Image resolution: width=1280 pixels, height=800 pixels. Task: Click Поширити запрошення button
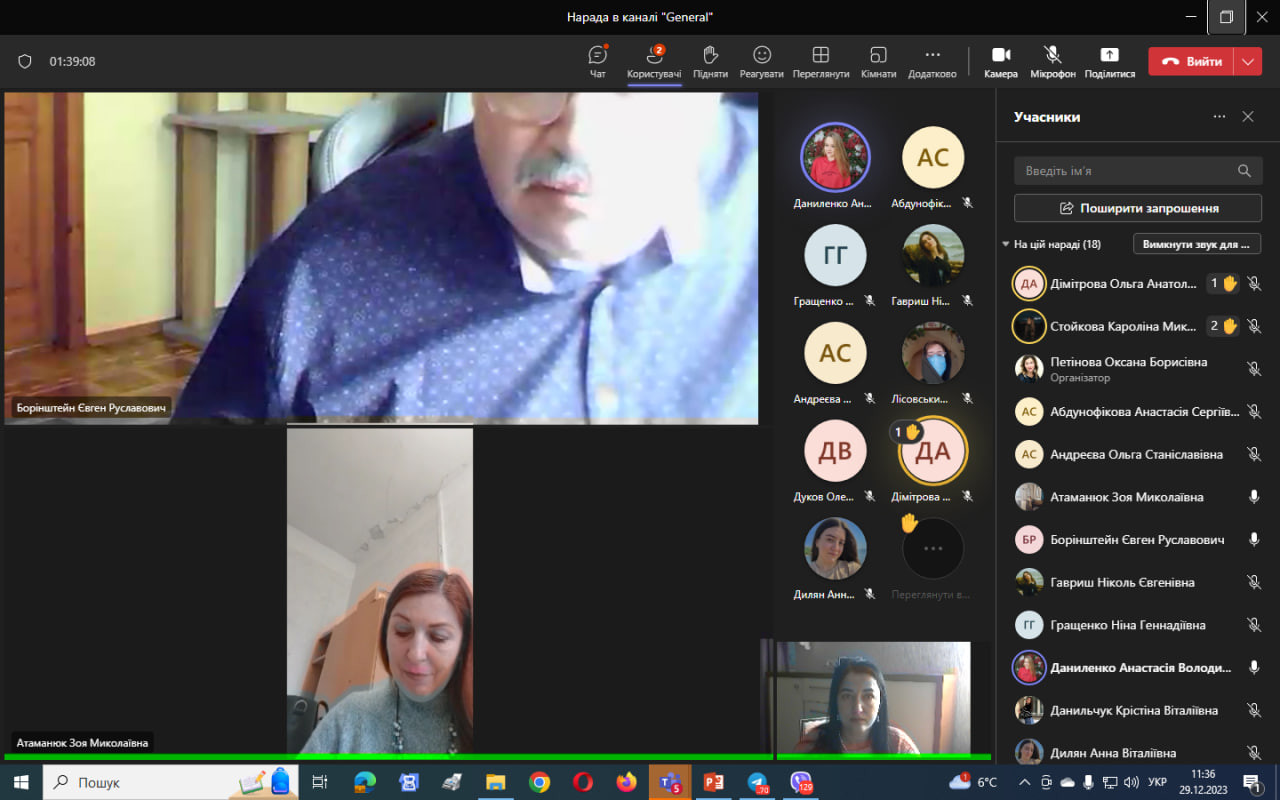[1138, 208]
